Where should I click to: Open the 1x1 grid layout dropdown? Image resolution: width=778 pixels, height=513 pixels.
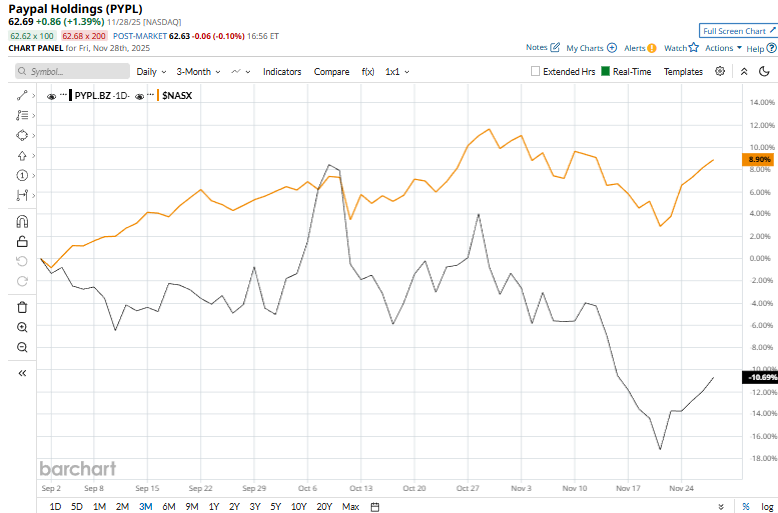coord(397,71)
